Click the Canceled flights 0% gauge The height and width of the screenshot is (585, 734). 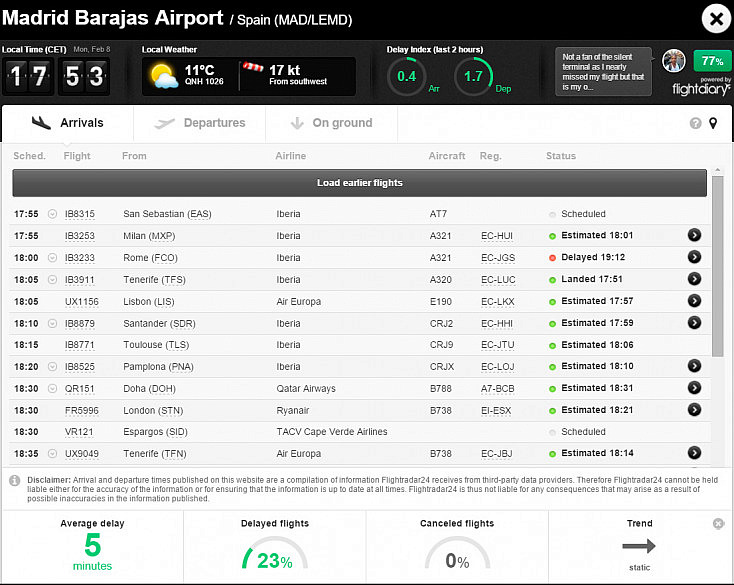(x=457, y=553)
